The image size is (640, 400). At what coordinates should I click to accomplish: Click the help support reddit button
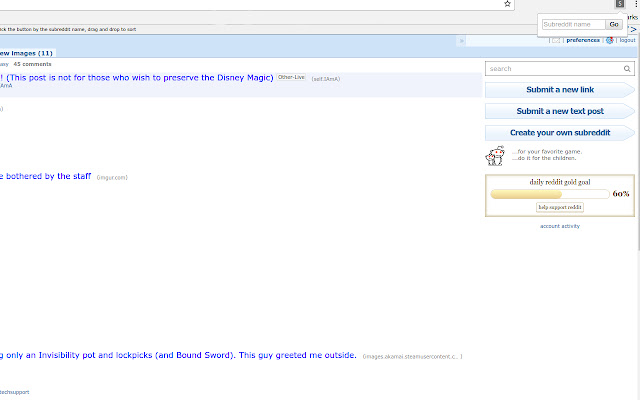coord(560,207)
